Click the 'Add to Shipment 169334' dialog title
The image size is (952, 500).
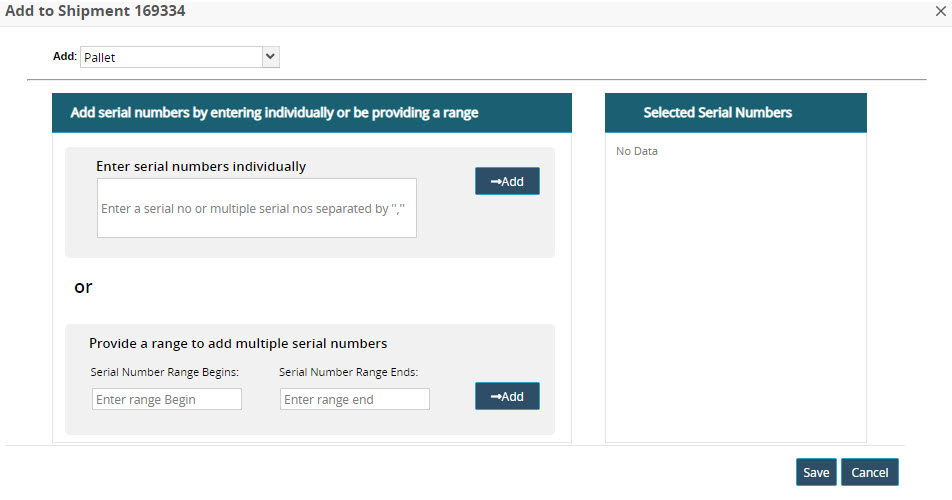95,11
